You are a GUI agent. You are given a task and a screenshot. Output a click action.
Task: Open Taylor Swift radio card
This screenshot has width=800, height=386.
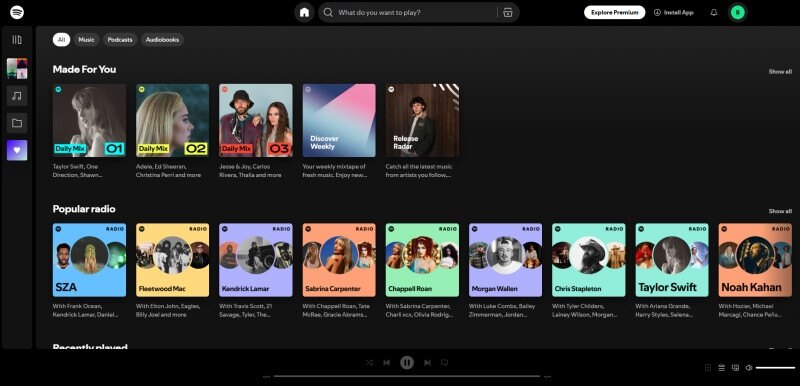click(x=671, y=260)
